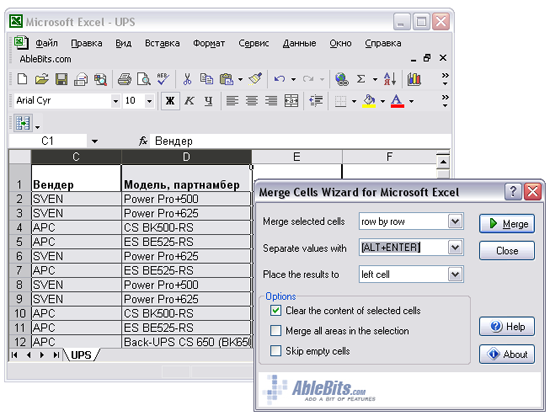Click the Open folder icon
550x416 pixels.
(x=41, y=79)
